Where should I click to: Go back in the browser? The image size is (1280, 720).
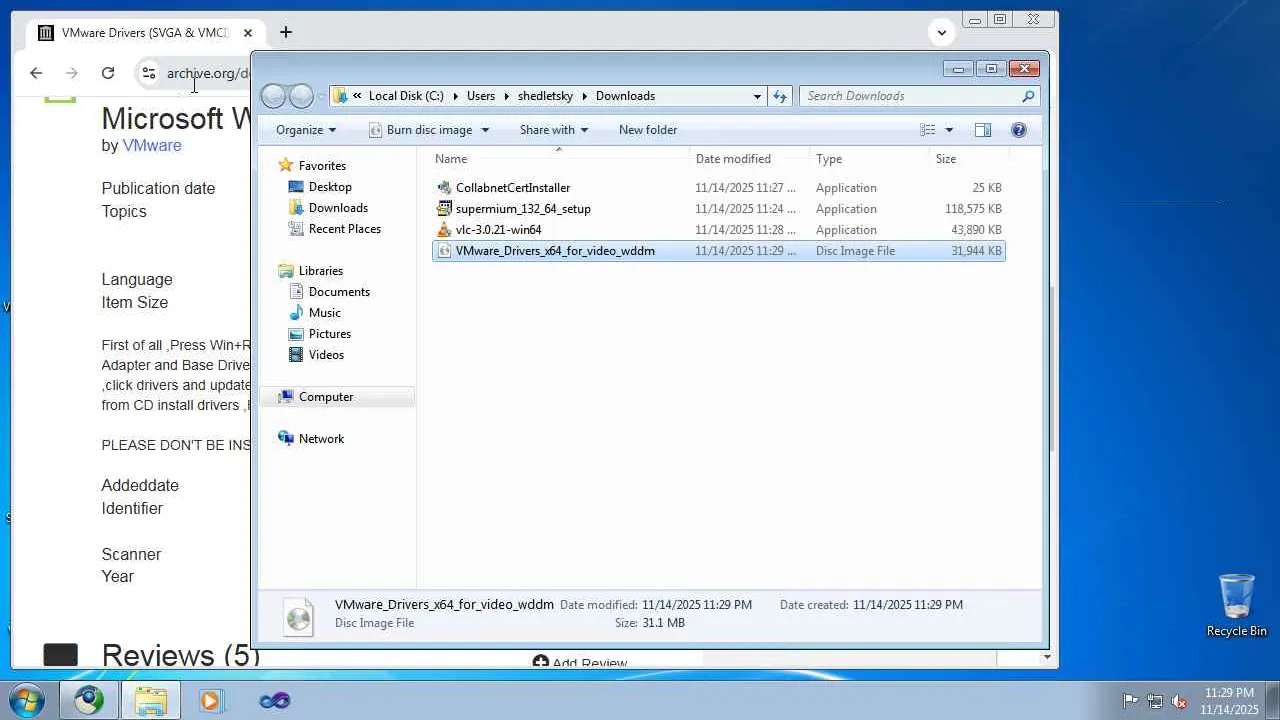pyautogui.click(x=36, y=73)
